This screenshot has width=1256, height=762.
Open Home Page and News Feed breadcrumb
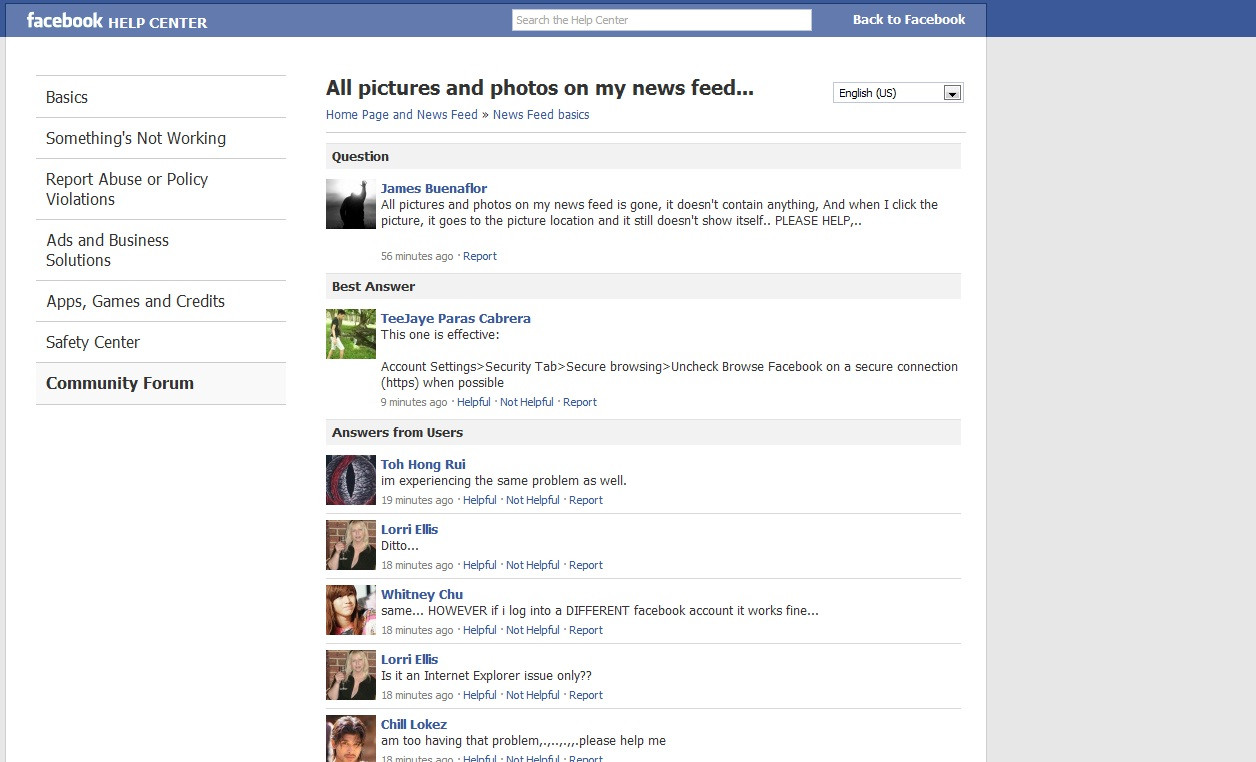click(x=401, y=115)
